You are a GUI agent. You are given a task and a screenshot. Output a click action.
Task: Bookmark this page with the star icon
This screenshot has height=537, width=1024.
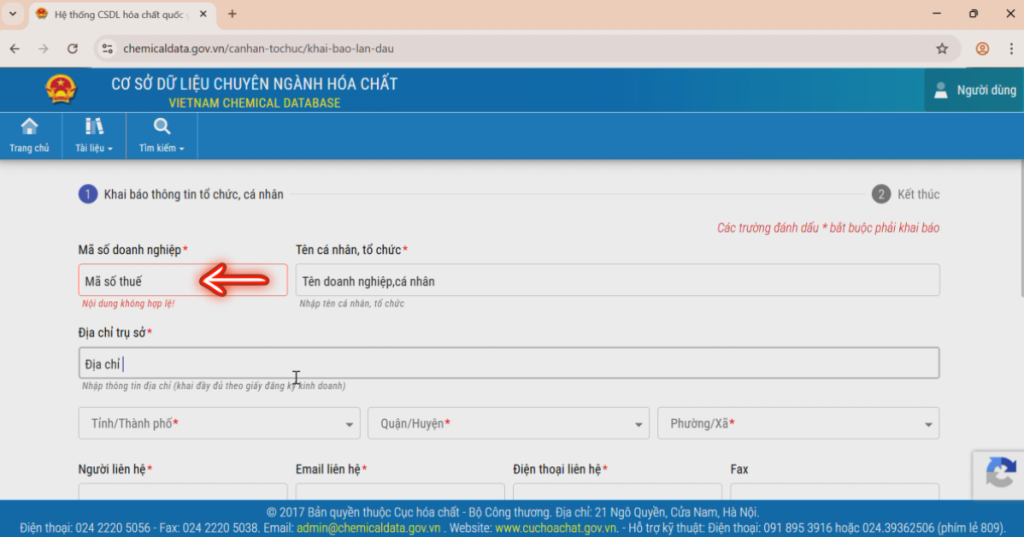pos(942,48)
